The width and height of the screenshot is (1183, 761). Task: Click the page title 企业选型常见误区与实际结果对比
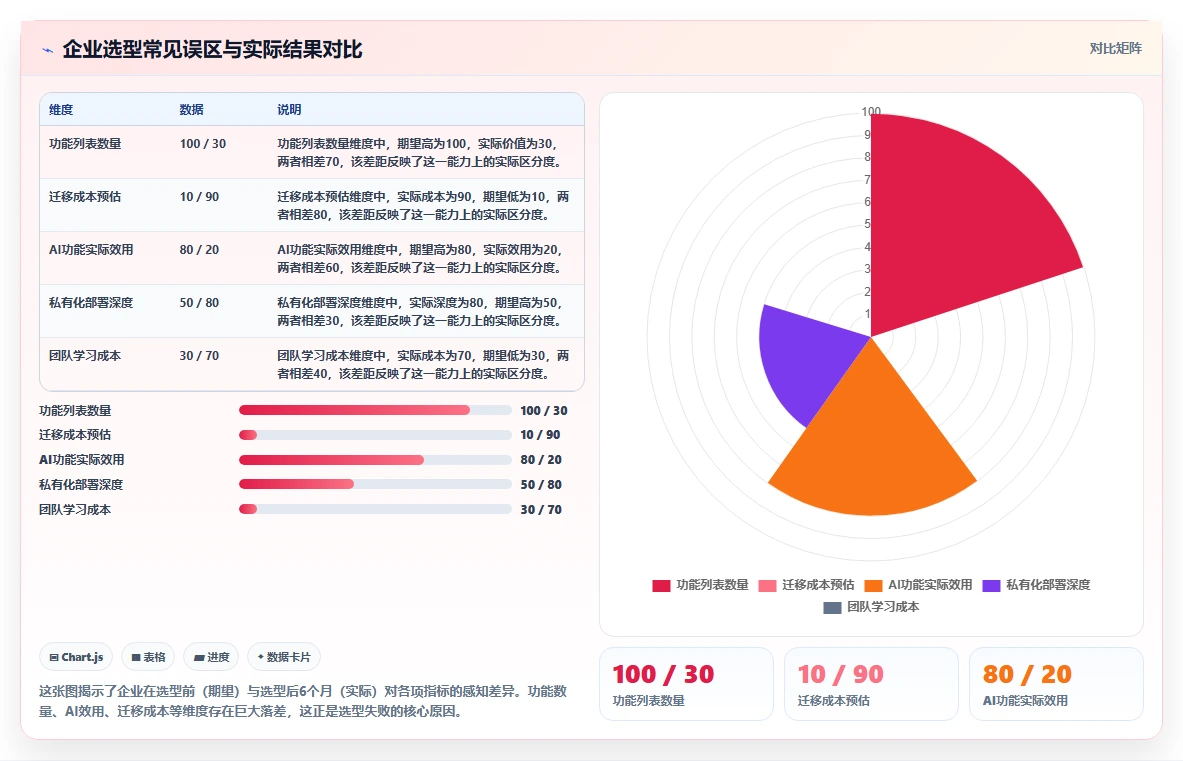[x=212, y=50]
